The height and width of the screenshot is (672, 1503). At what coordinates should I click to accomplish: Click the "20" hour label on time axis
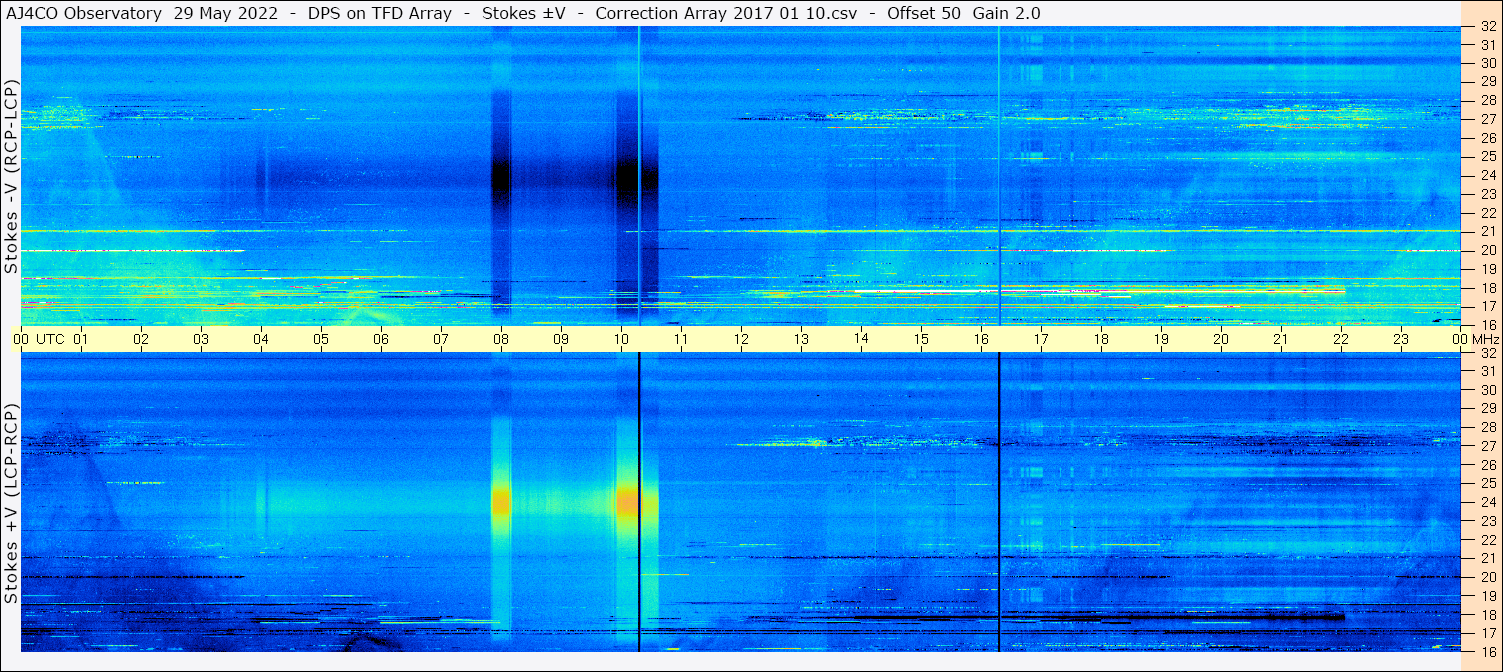(1221, 339)
